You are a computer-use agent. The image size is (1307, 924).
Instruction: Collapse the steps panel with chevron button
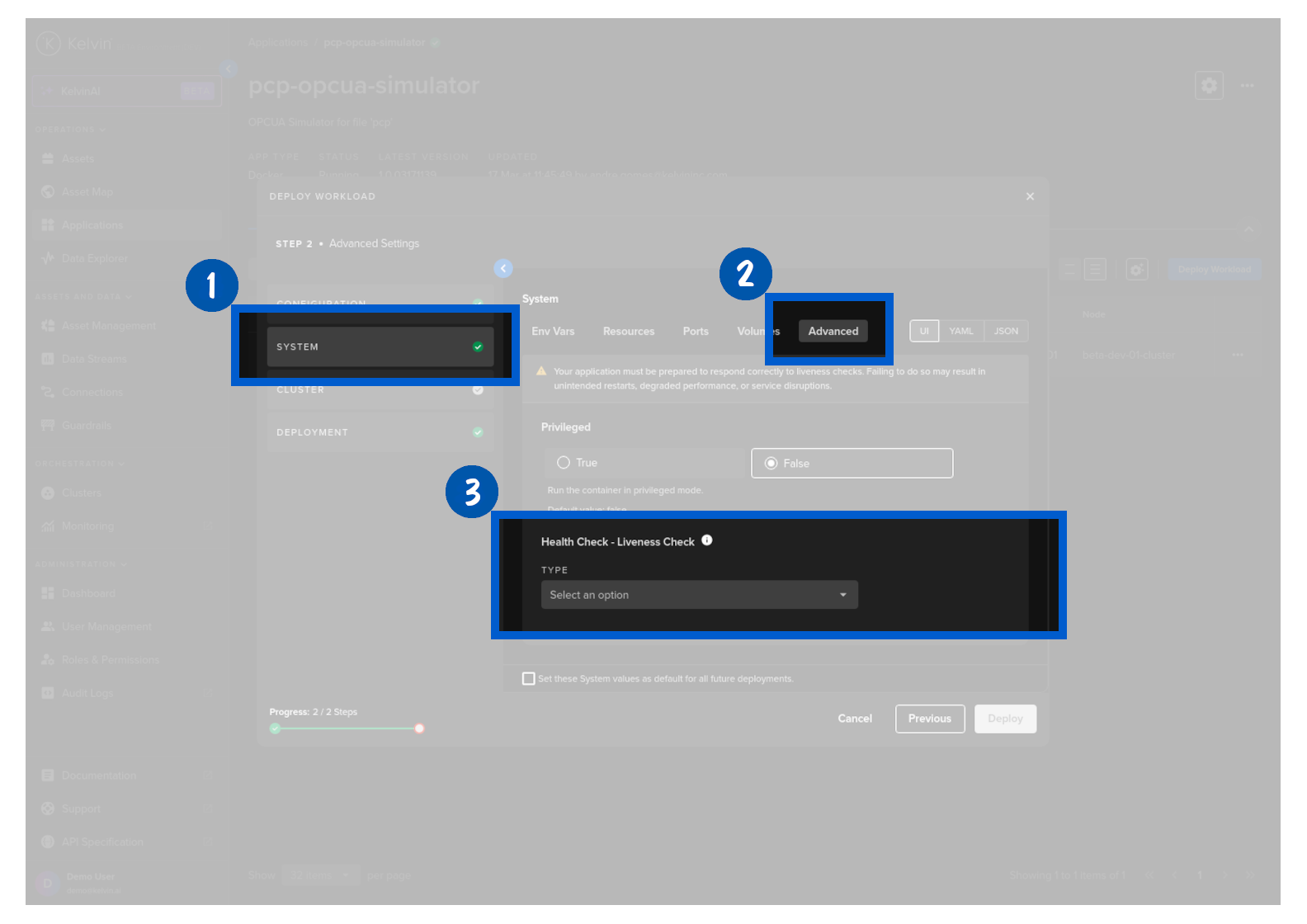(503, 268)
